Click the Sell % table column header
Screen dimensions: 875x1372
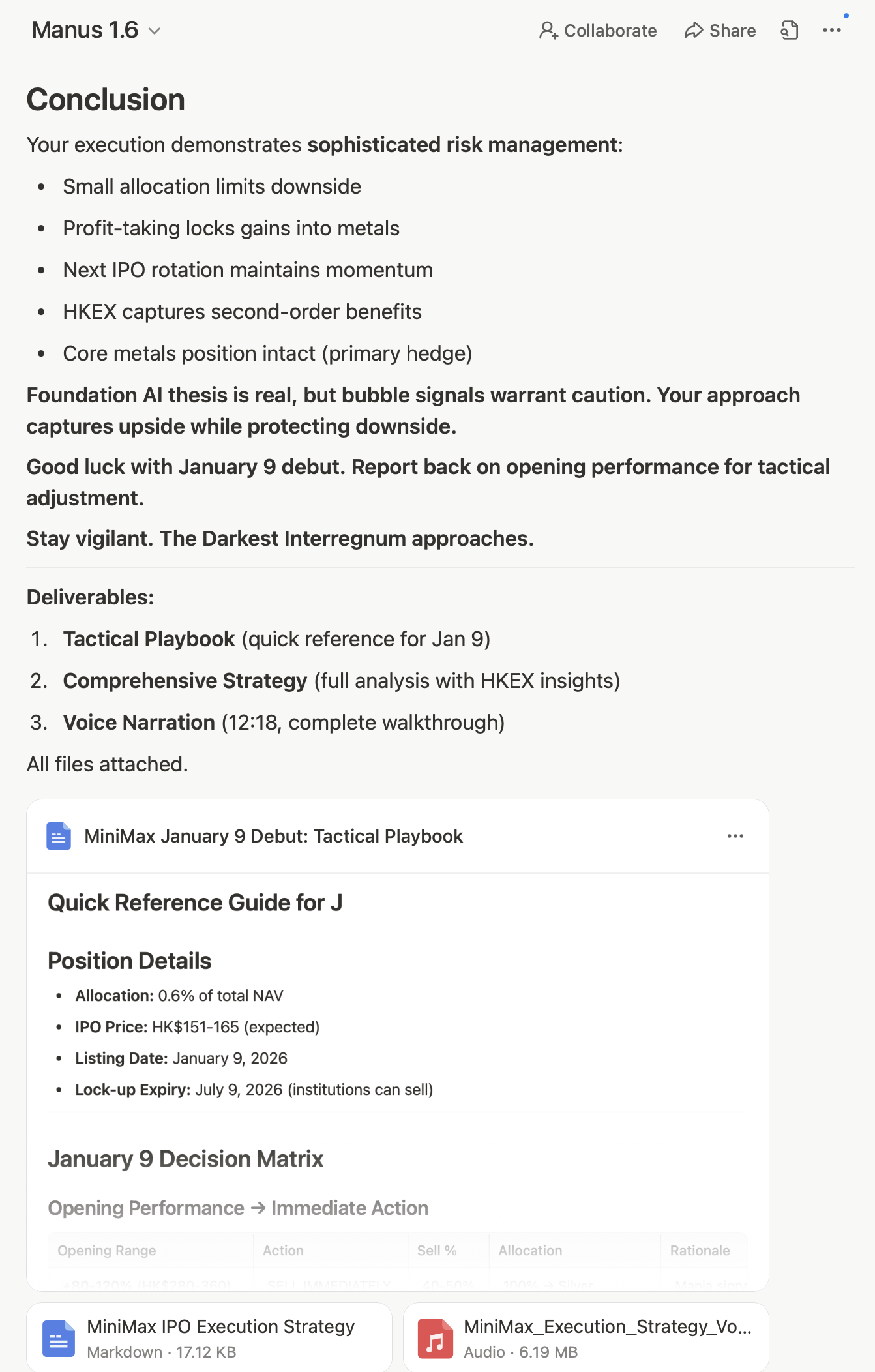[x=437, y=1251]
